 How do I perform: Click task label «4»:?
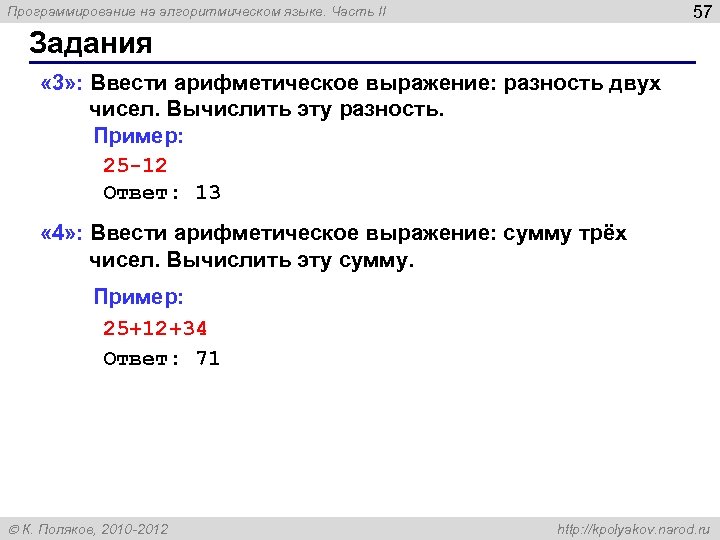tap(62, 233)
